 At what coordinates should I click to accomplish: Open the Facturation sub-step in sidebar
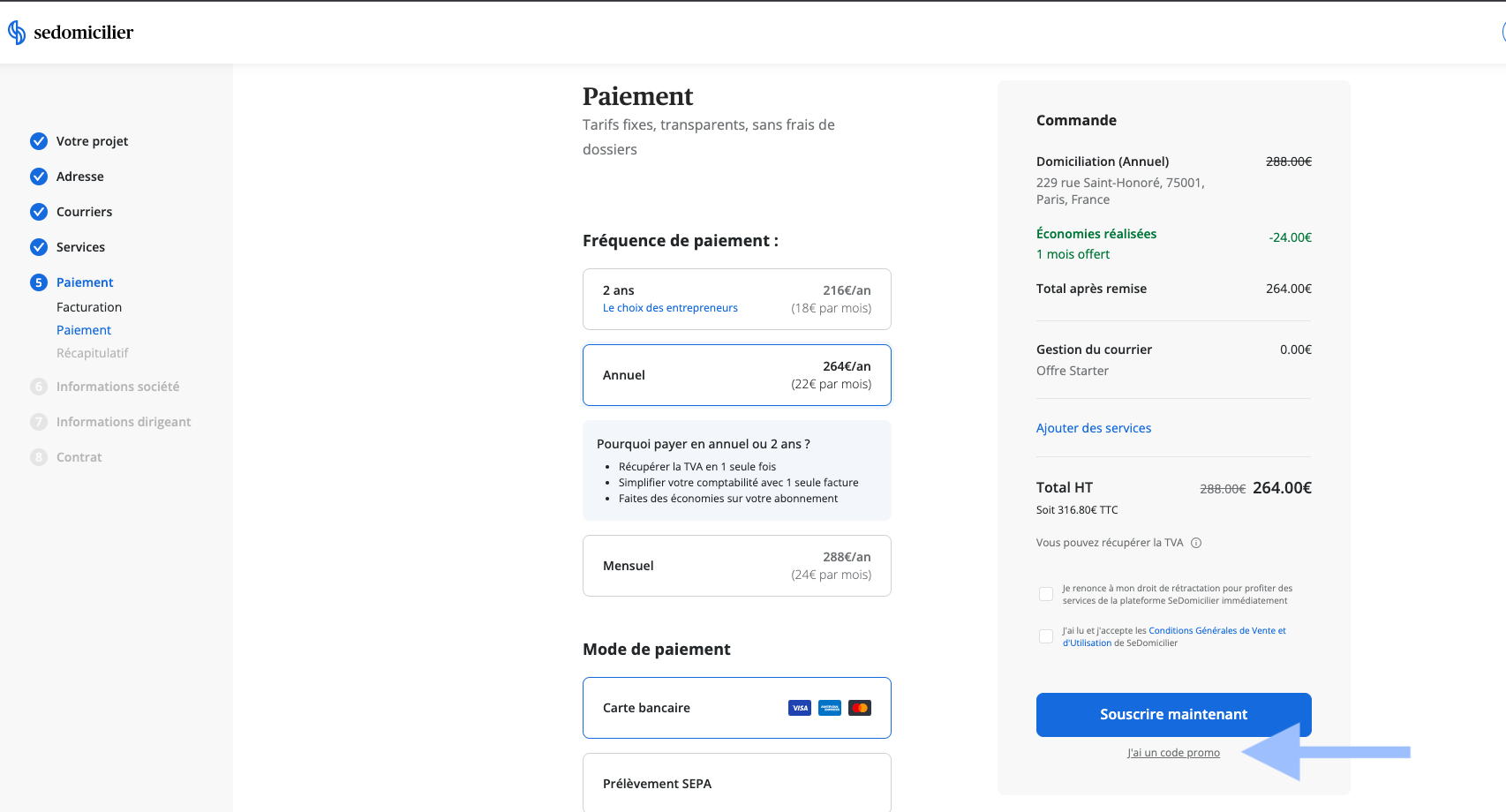tap(89, 307)
